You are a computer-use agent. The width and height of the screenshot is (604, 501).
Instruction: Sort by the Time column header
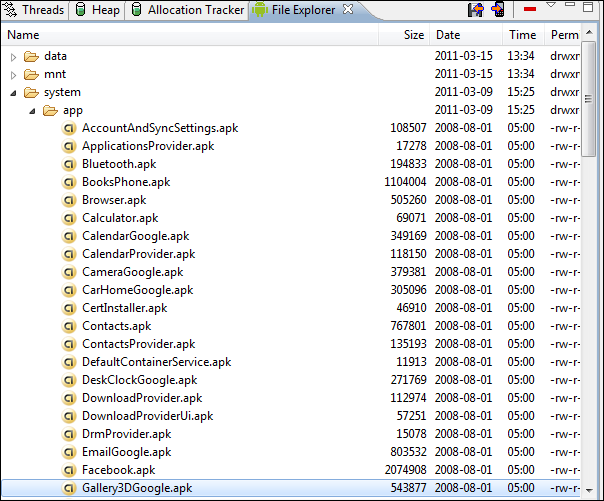(523, 35)
